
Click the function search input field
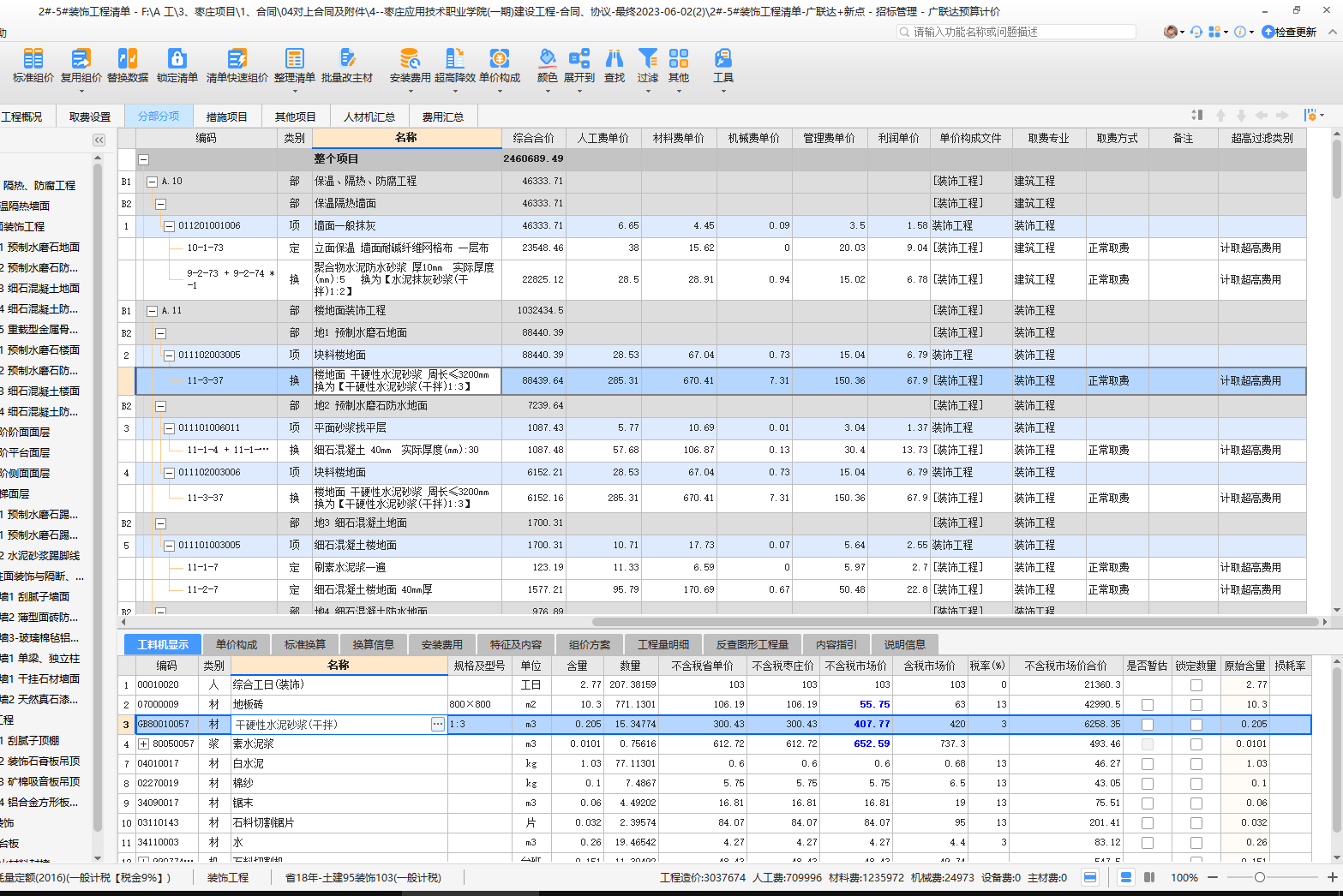coord(1016,32)
